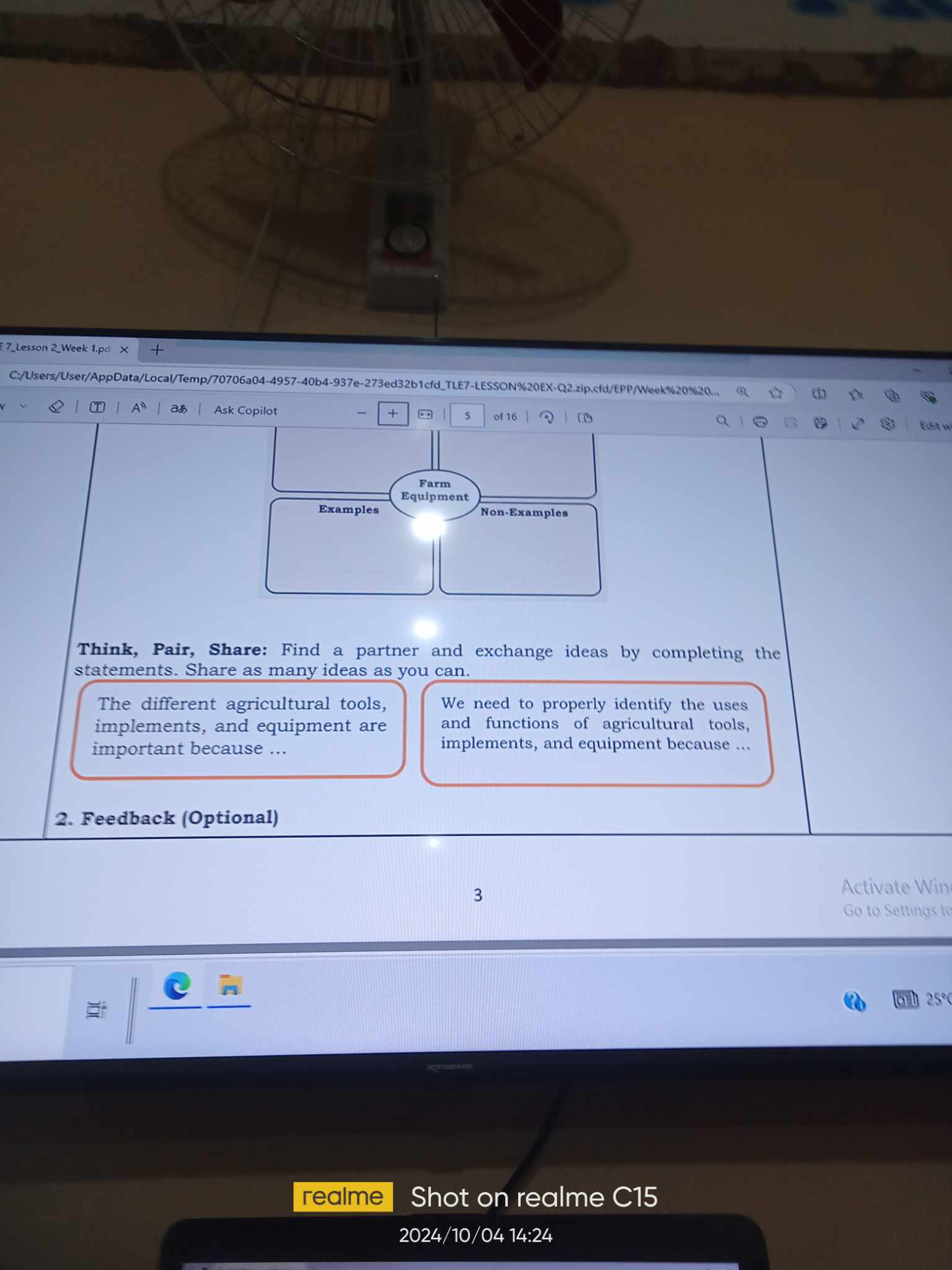This screenshot has height=1270, width=952.
Task: Add page to favorites star
Action: point(775,393)
